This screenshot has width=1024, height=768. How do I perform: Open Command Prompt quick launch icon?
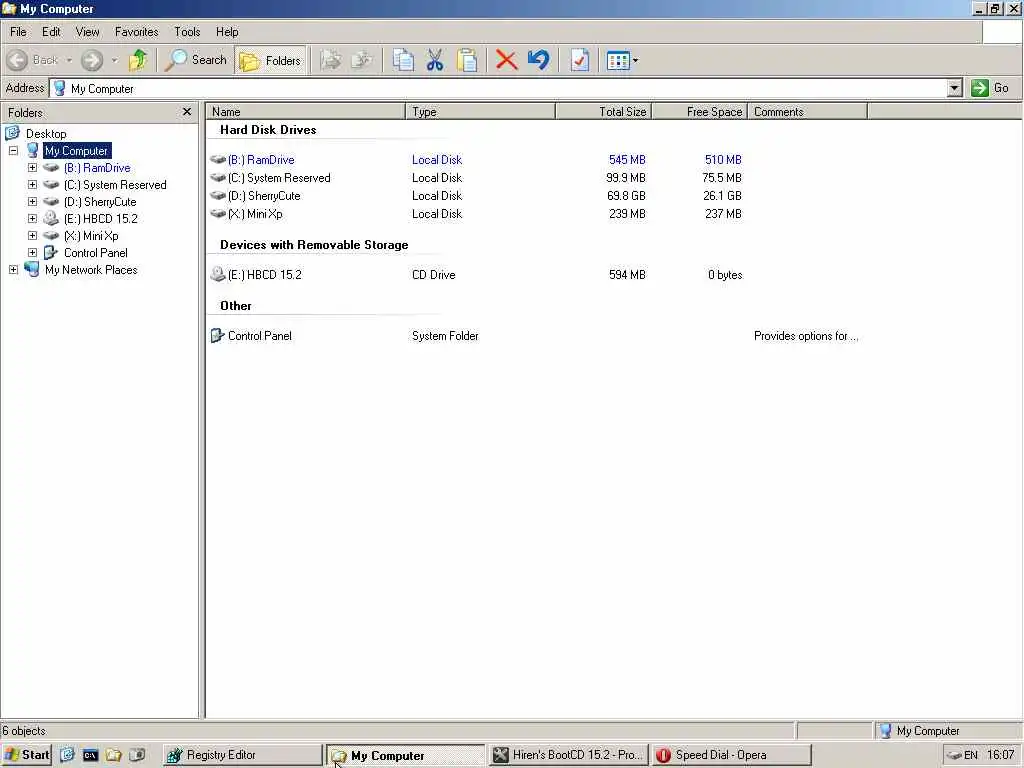90,755
